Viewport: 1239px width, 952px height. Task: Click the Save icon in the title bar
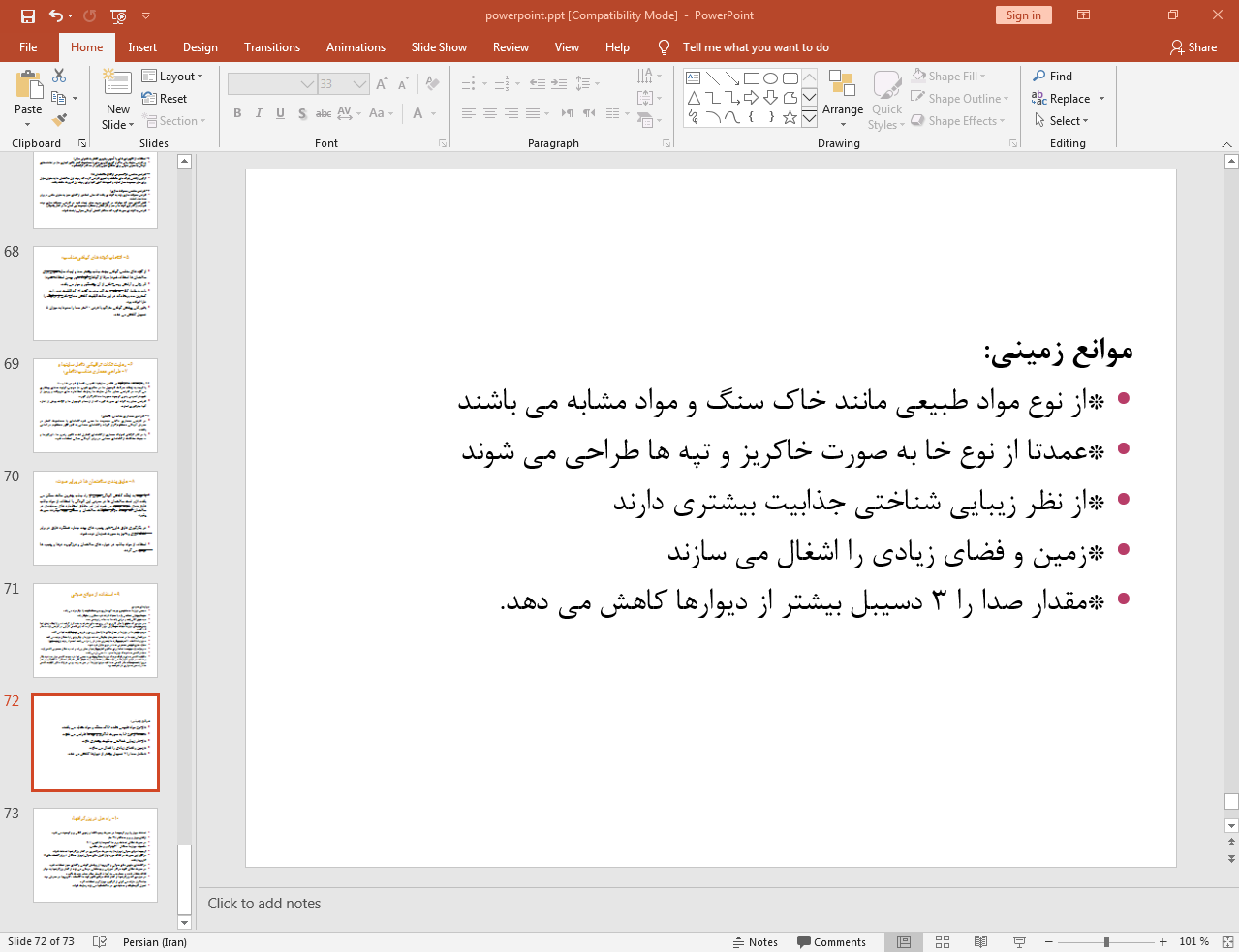(x=28, y=15)
